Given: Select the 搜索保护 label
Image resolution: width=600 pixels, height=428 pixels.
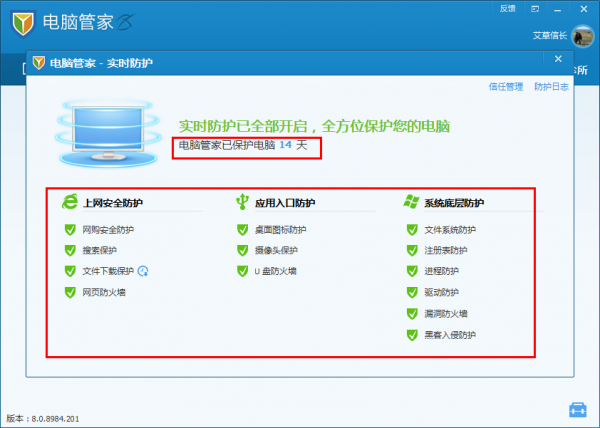Looking at the screenshot, I should pyautogui.click(x=99, y=251).
